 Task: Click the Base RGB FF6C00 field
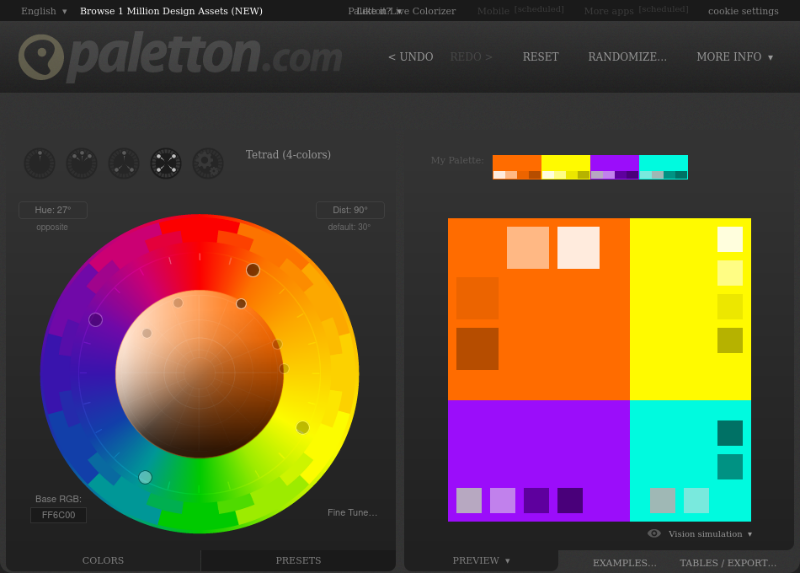coord(58,515)
